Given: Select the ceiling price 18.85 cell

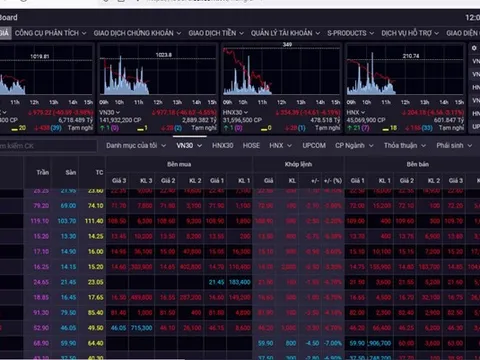Looking at the screenshot, I should 41,297.
